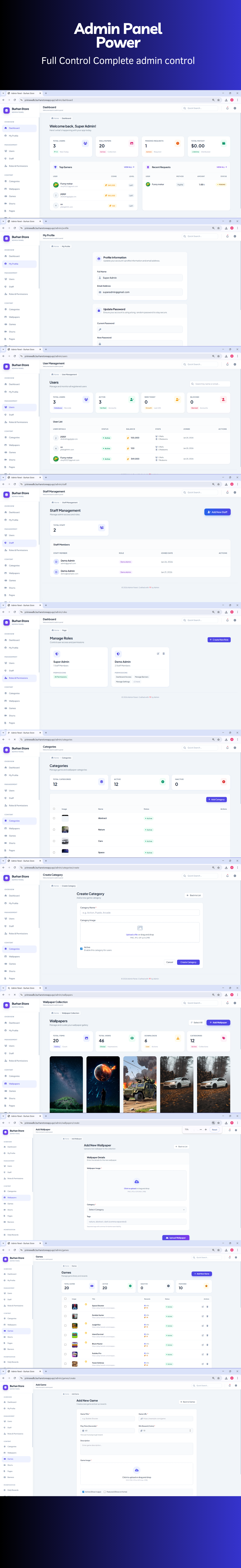
Task: Click Select All on Wallpapers screen
Action: coord(197,1023)
